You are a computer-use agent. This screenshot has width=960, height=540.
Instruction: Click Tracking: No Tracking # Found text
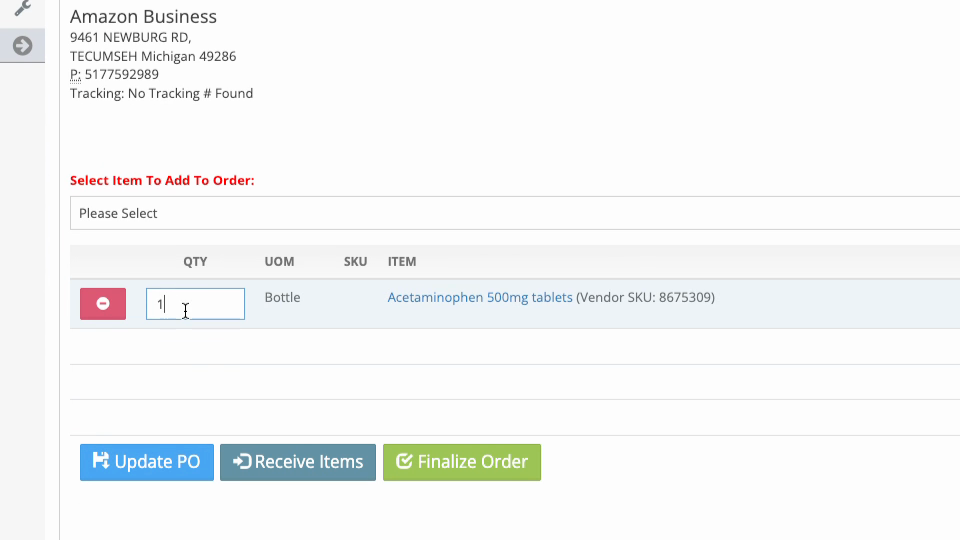pos(162,94)
